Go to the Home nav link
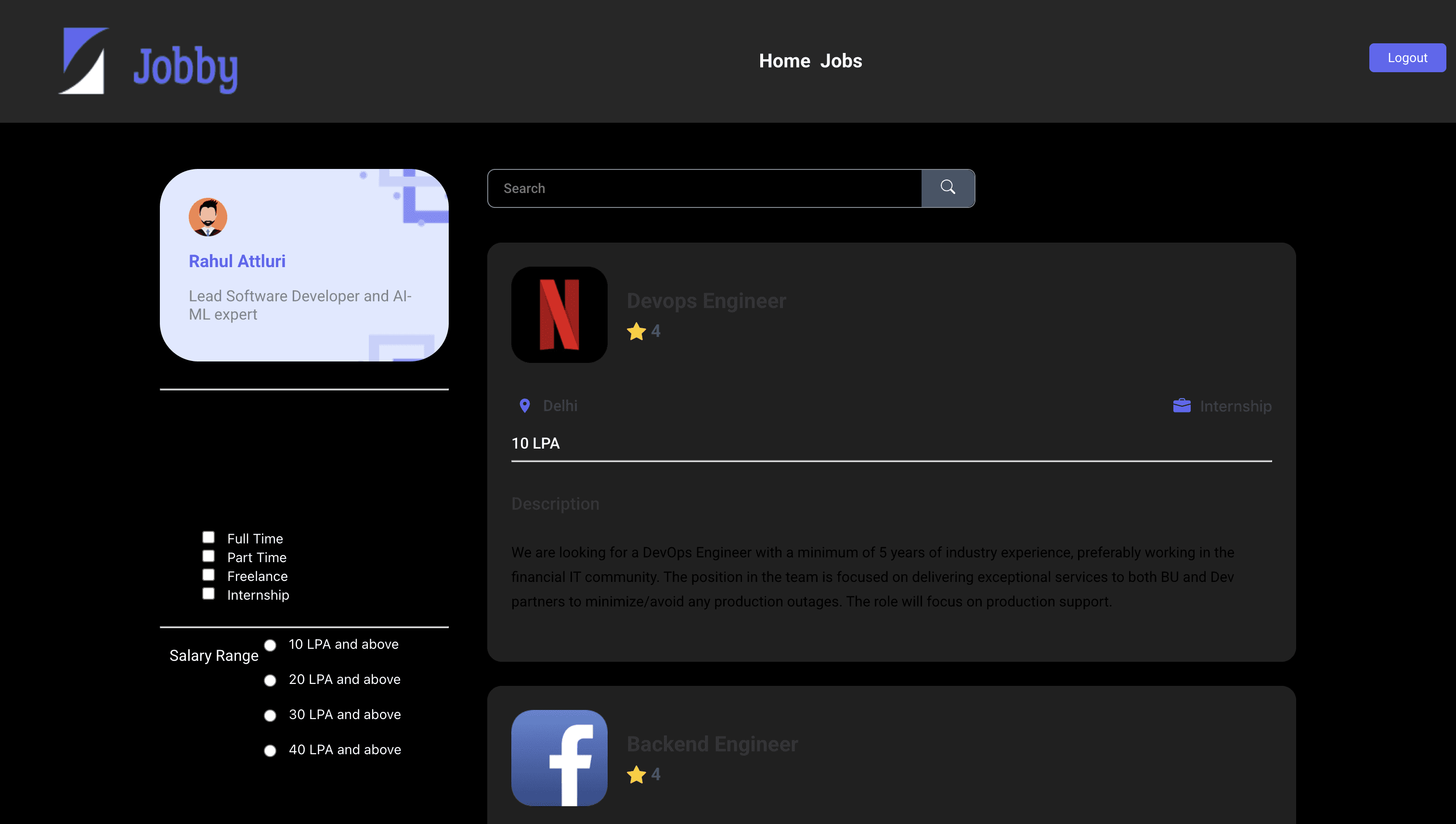 (x=784, y=61)
